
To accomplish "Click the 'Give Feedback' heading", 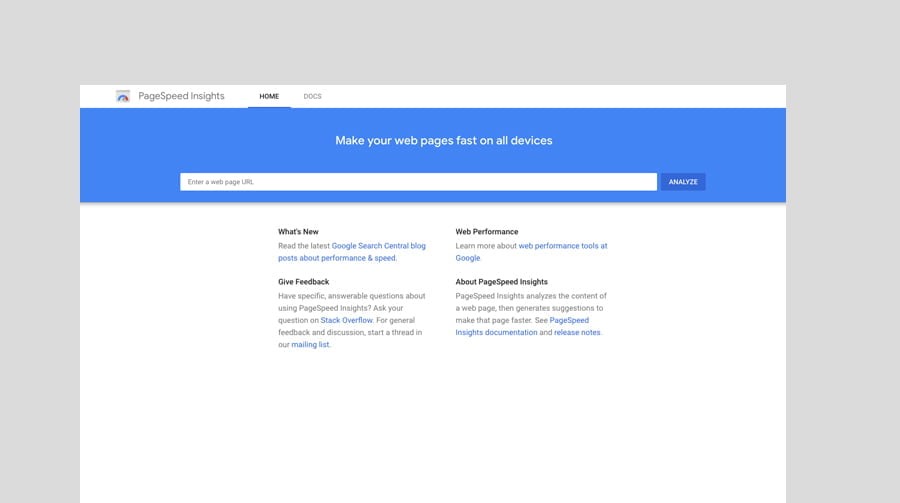I will pyautogui.click(x=304, y=282).
